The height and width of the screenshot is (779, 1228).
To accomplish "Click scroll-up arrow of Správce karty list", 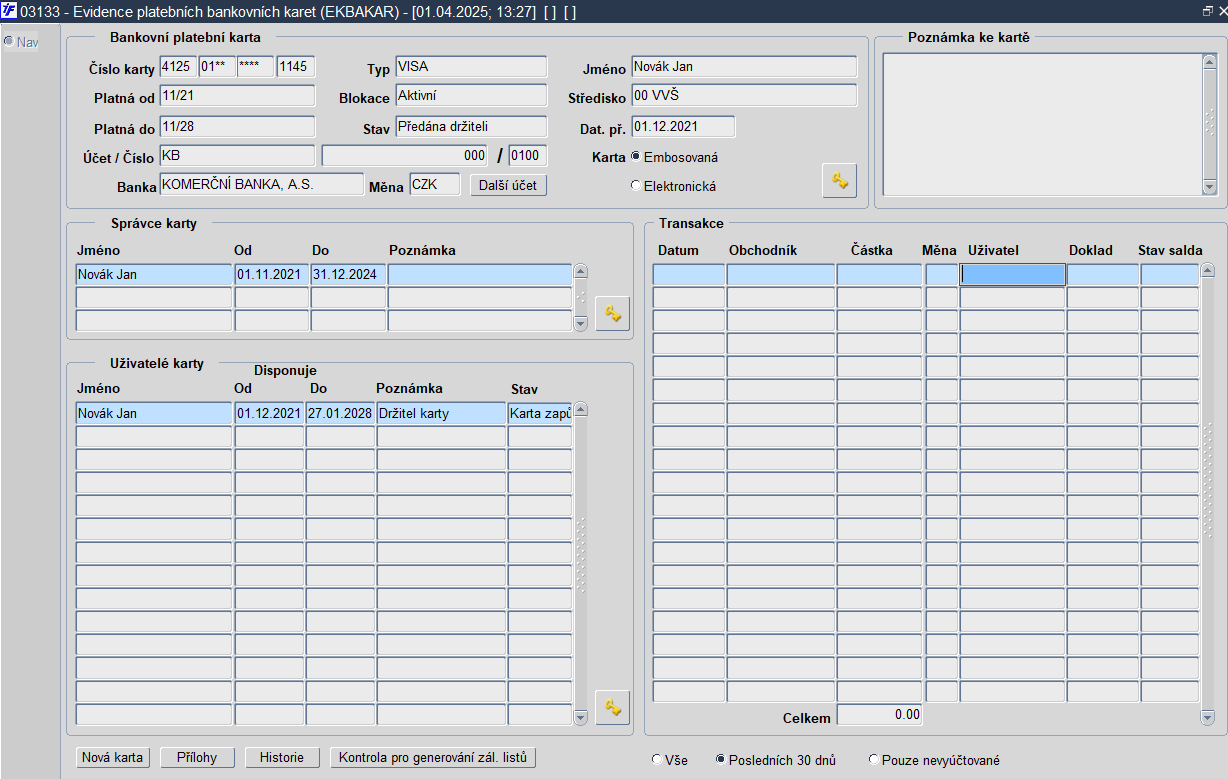I will (581, 271).
